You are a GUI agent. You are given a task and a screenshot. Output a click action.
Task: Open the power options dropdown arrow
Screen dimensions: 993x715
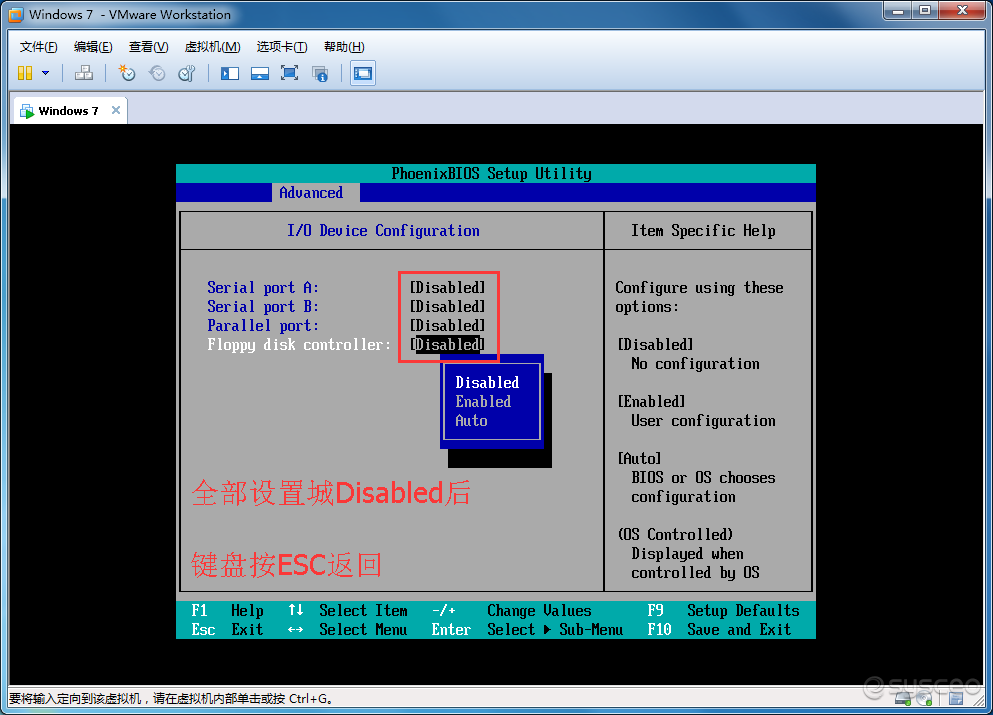click(x=45, y=73)
